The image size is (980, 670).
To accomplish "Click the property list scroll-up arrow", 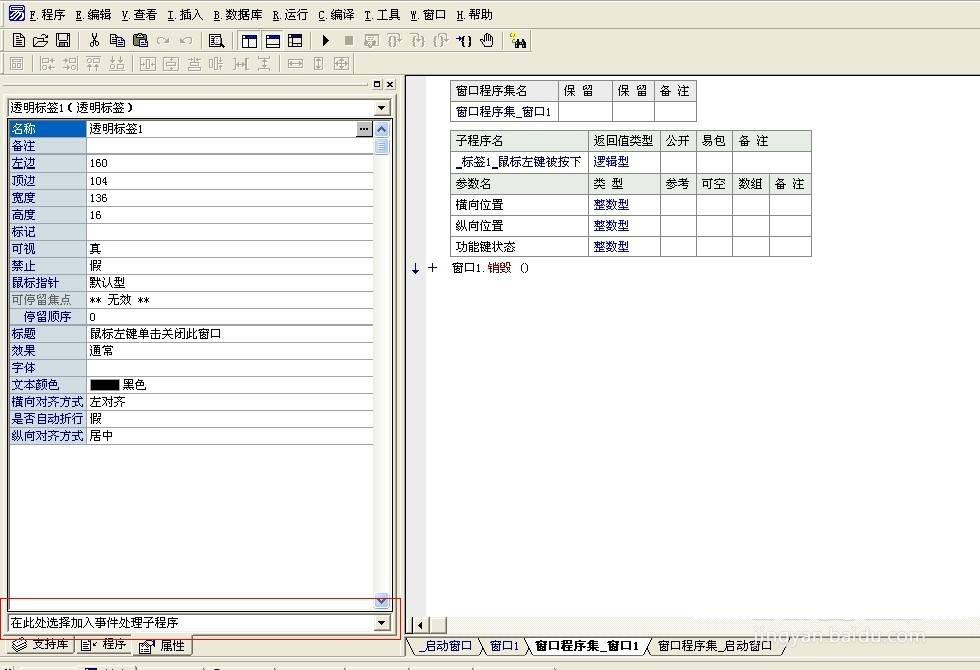I will tap(381, 129).
